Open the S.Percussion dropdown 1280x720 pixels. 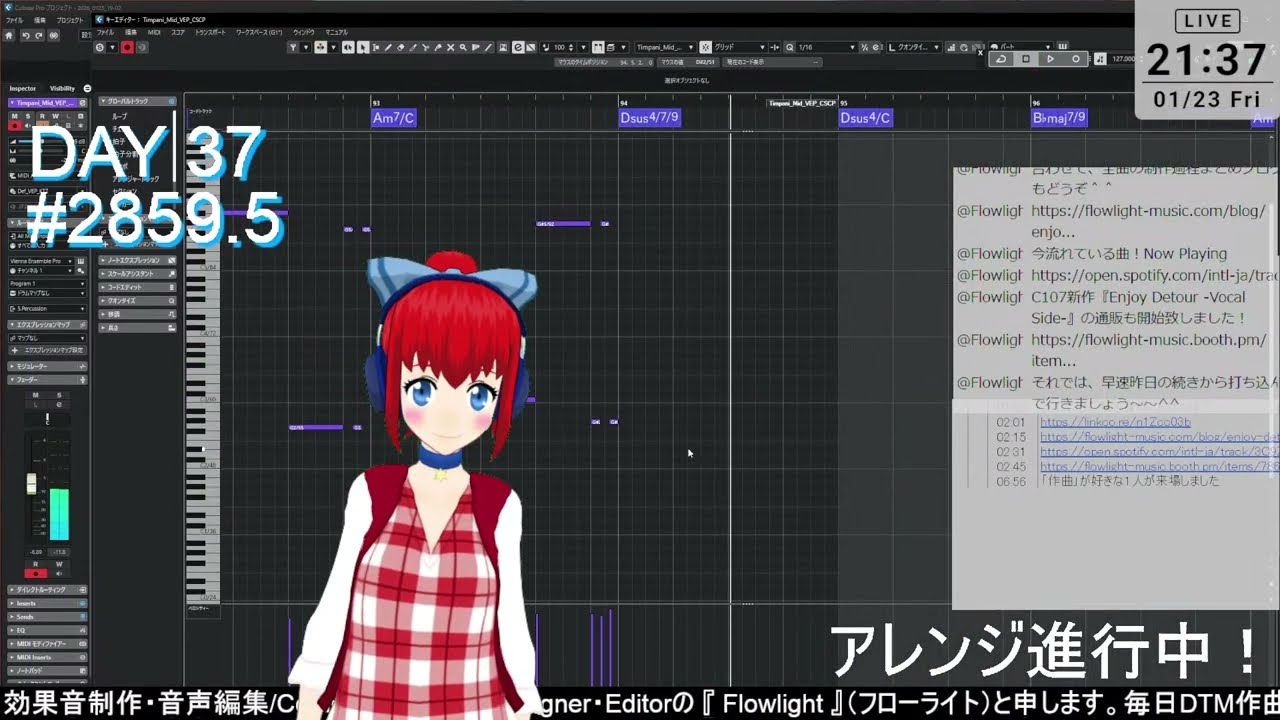point(47,308)
